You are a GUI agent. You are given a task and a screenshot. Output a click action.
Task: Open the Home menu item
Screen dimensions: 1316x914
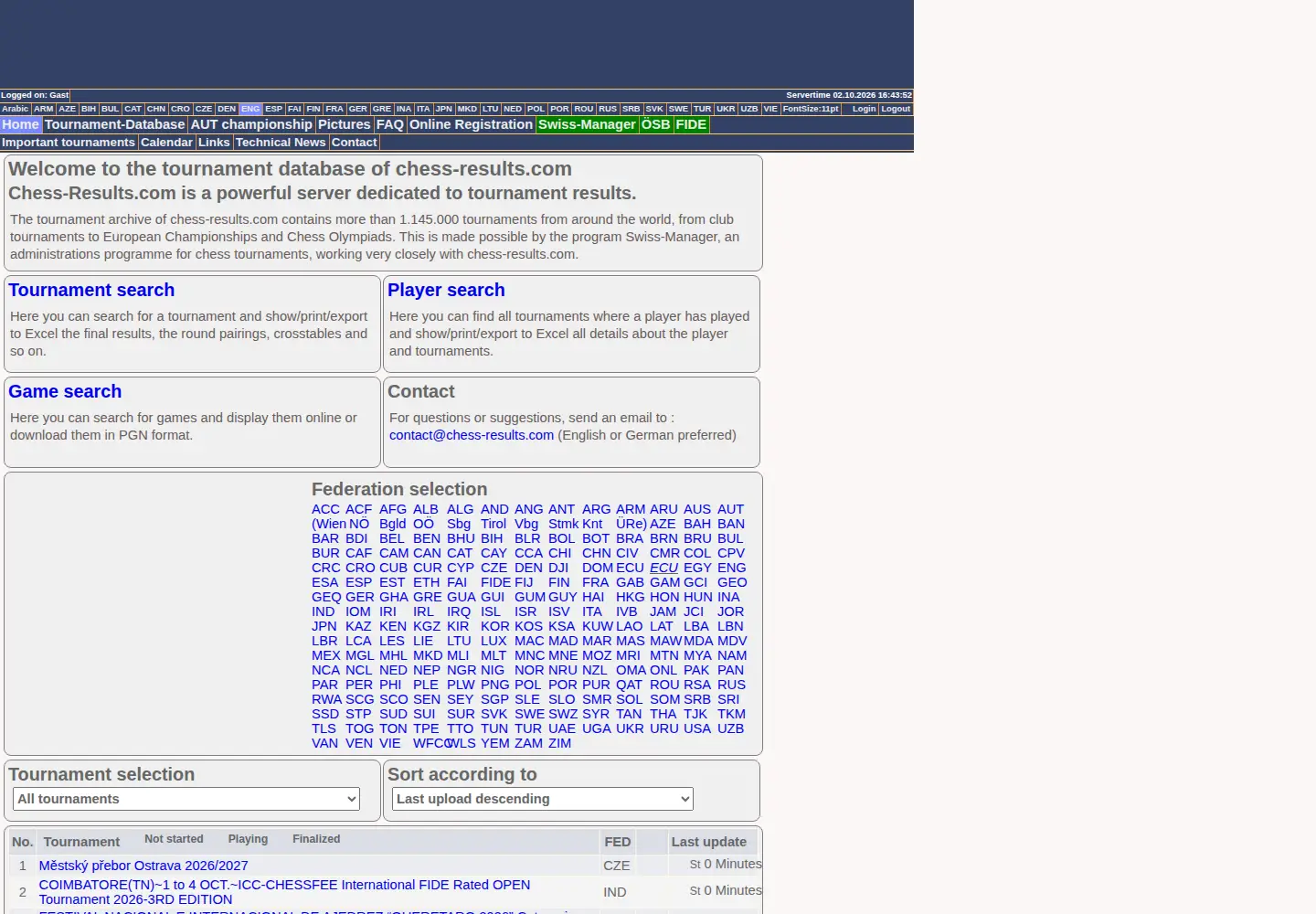click(x=20, y=124)
